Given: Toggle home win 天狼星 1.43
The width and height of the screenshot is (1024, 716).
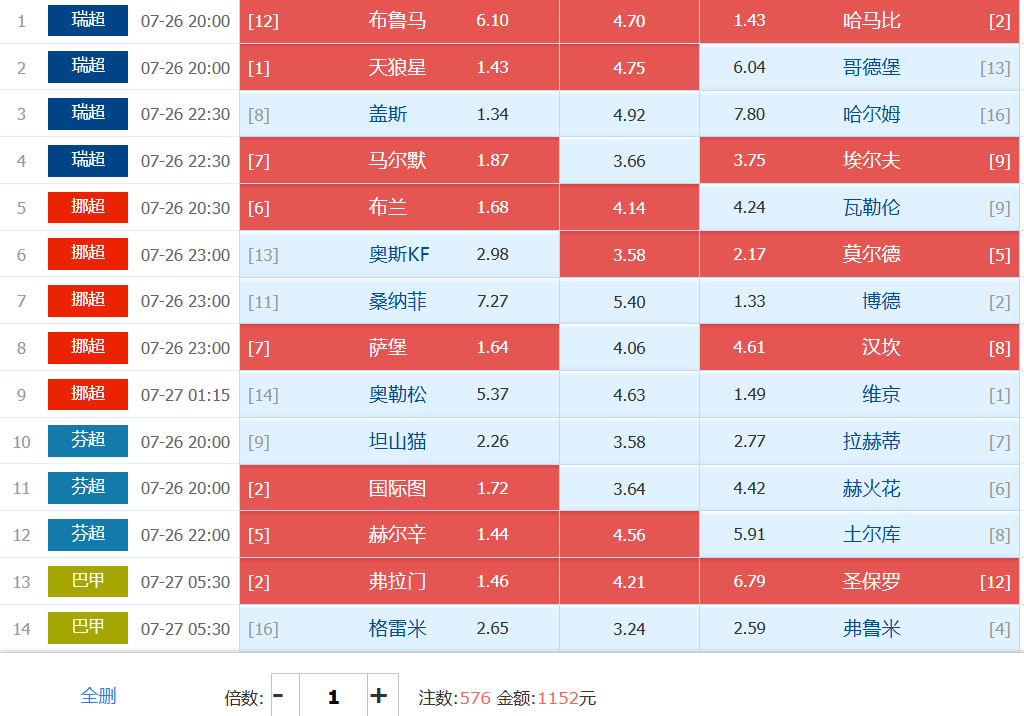Looking at the screenshot, I should 399,67.
